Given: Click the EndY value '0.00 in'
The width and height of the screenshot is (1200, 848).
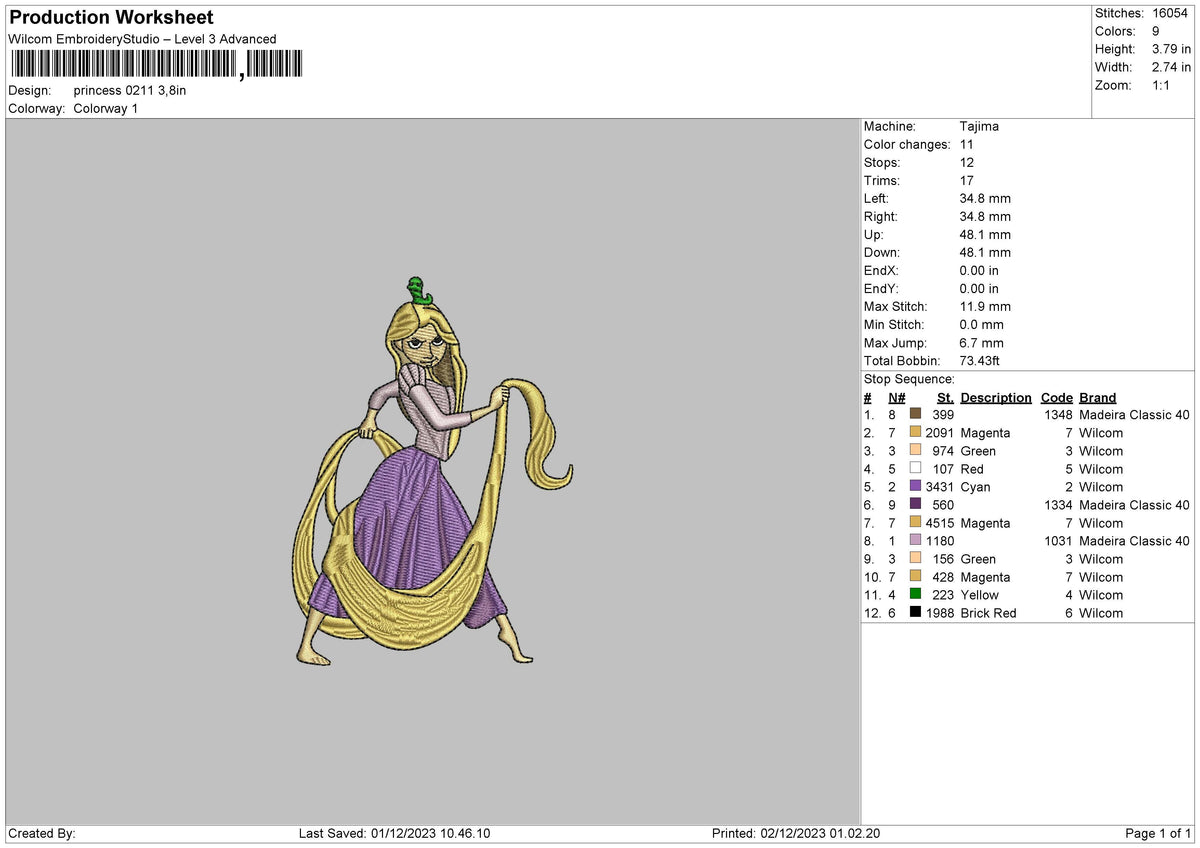Looking at the screenshot, I should click(x=979, y=288).
